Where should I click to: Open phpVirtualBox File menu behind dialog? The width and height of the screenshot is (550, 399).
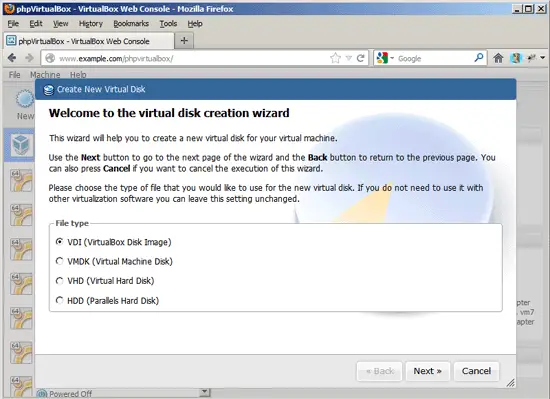pyautogui.click(x=14, y=75)
